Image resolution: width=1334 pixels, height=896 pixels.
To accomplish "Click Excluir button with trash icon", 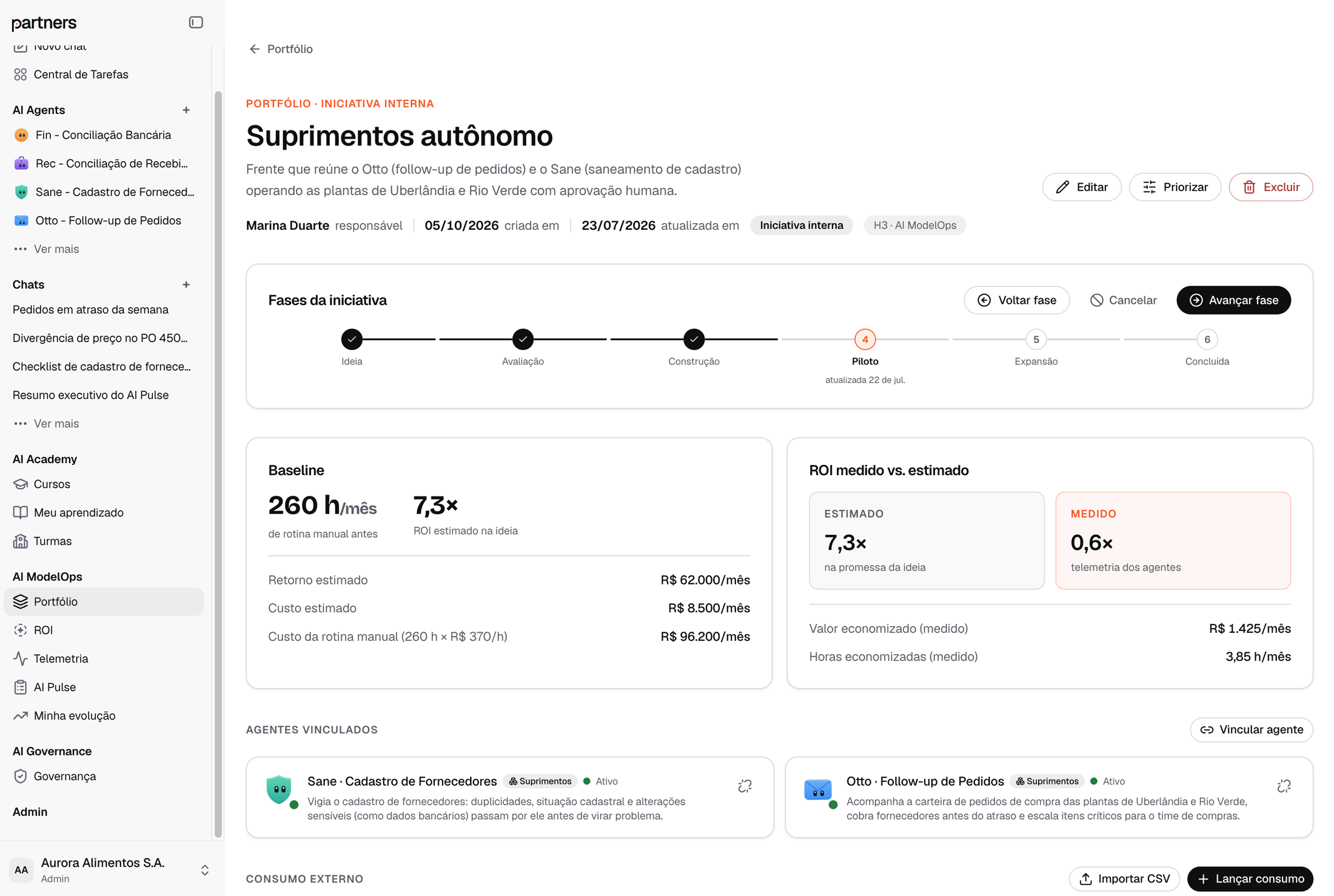I will 1270,187.
